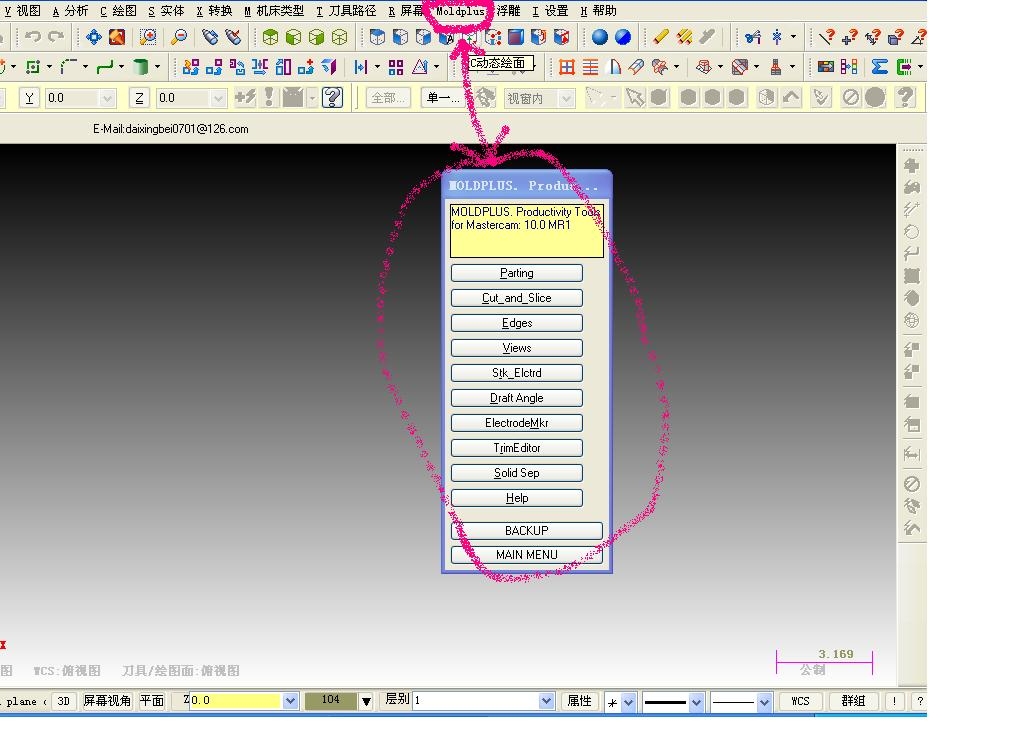Click the TrimEditor button
Viewport: 1024px width, 742px height.
[x=517, y=448]
